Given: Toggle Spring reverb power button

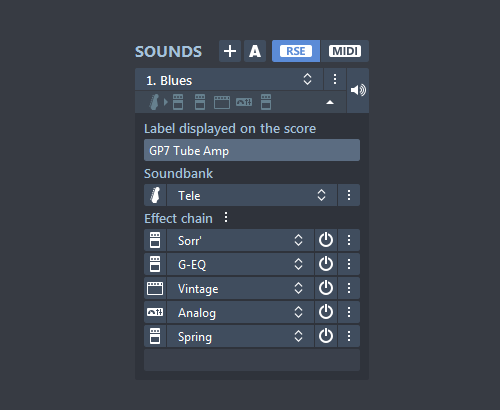Looking at the screenshot, I should (x=326, y=336).
